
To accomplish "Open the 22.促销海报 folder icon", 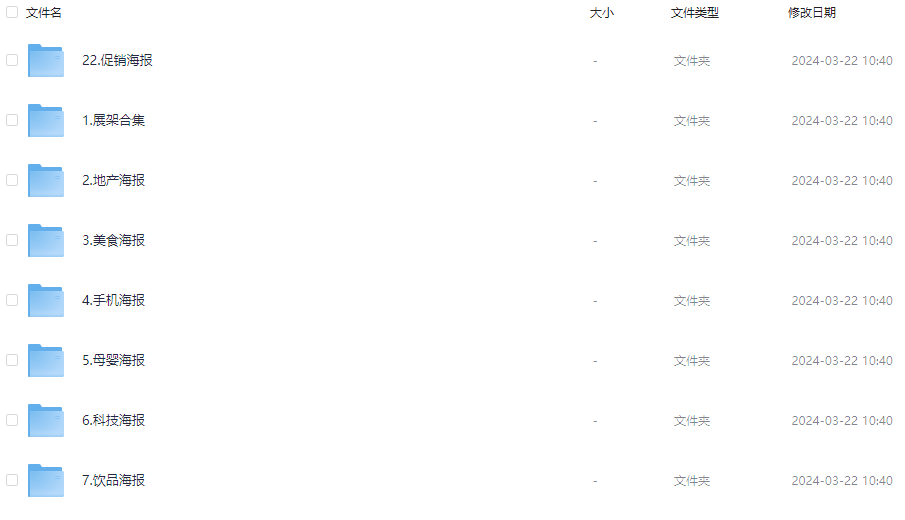I will [46, 61].
